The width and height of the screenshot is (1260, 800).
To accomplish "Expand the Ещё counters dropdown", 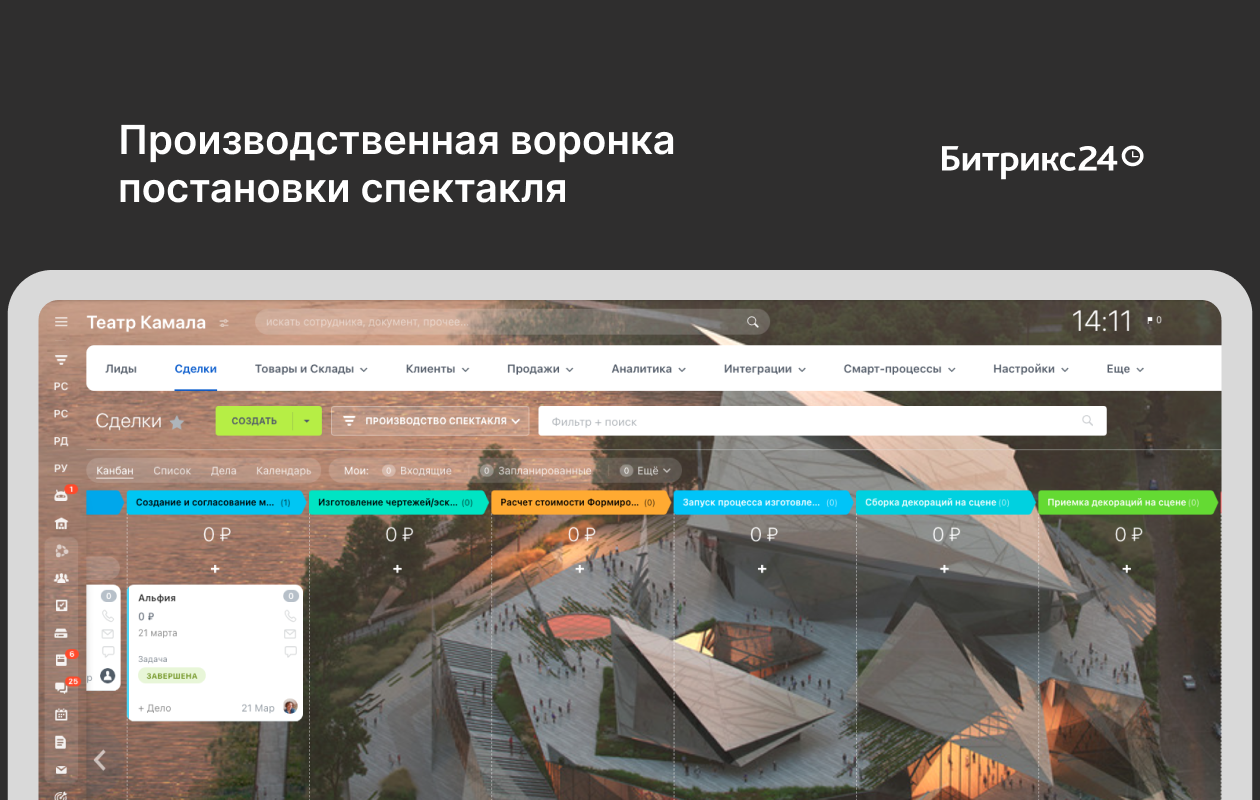I will pyautogui.click(x=647, y=470).
